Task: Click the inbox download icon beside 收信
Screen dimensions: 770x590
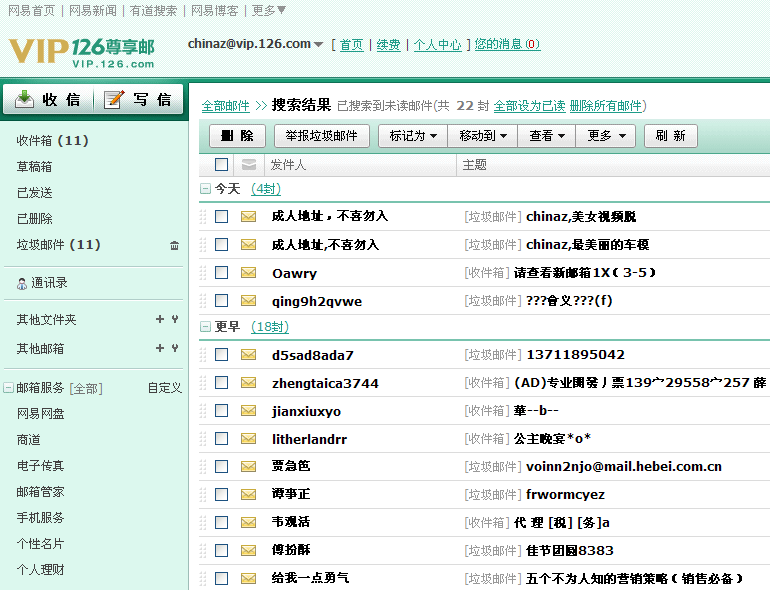Action: click(x=24, y=99)
